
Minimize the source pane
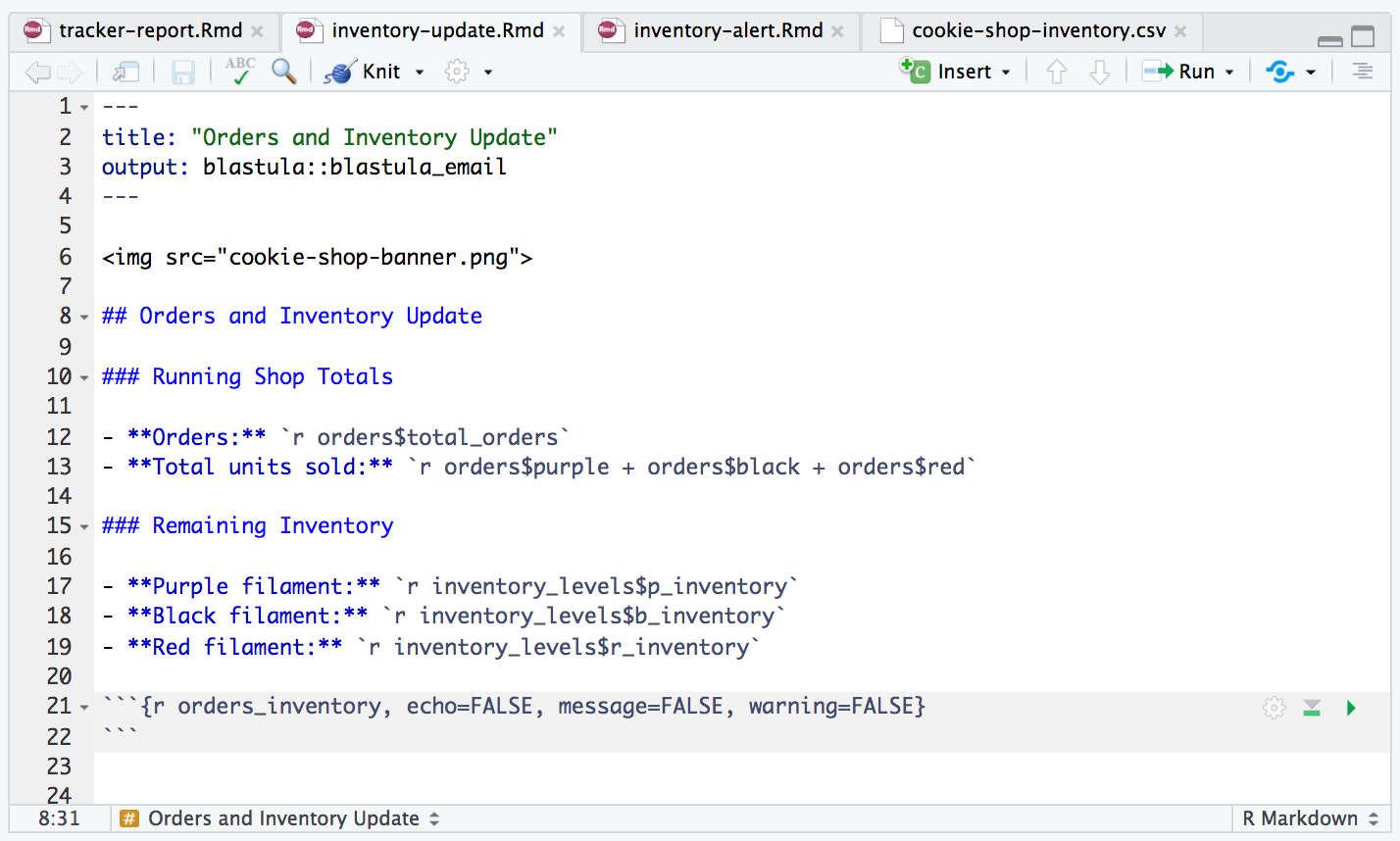point(1330,40)
